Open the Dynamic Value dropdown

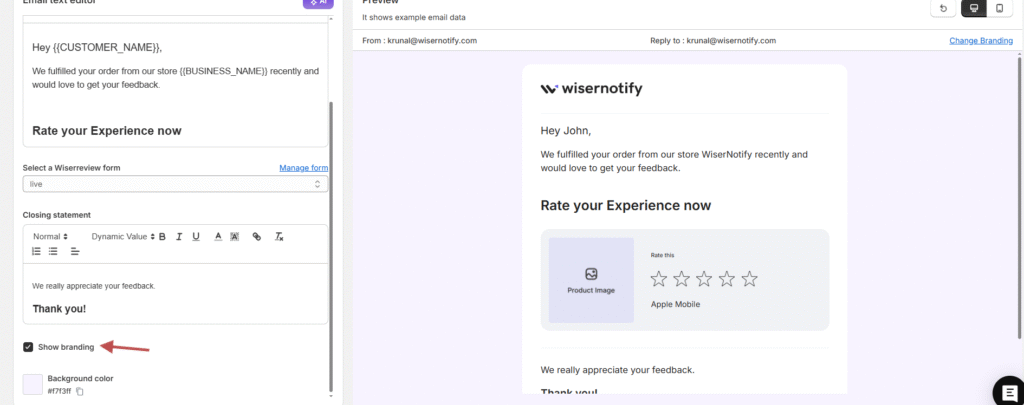123,237
